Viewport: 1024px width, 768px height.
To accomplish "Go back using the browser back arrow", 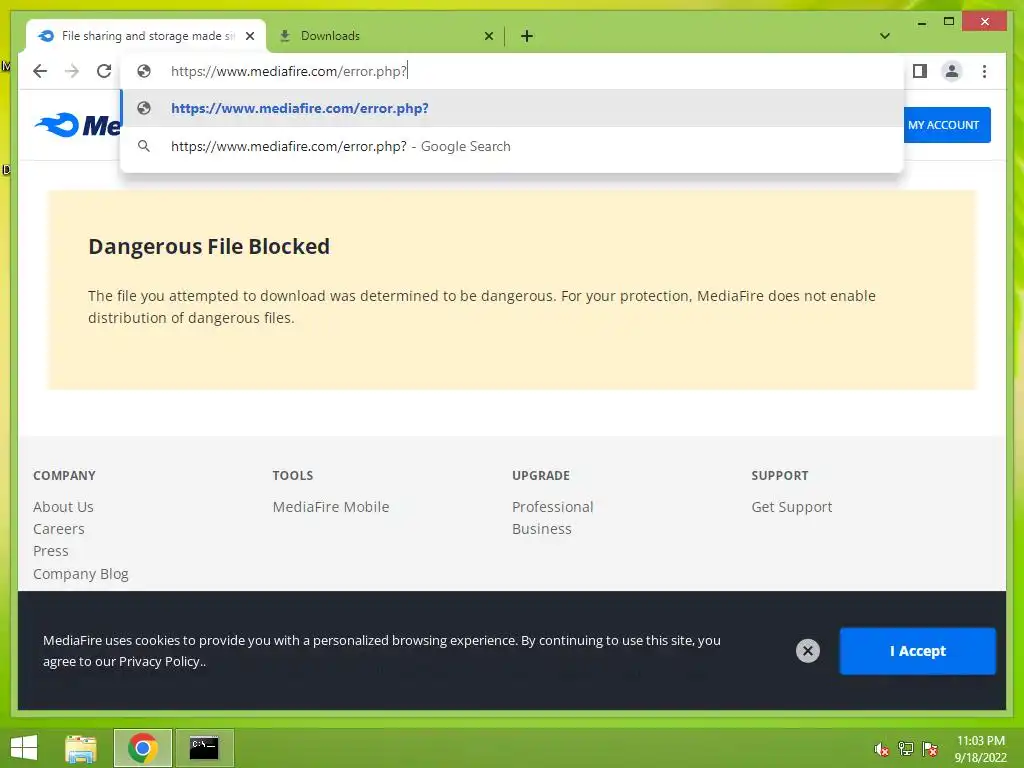I will coord(40,71).
